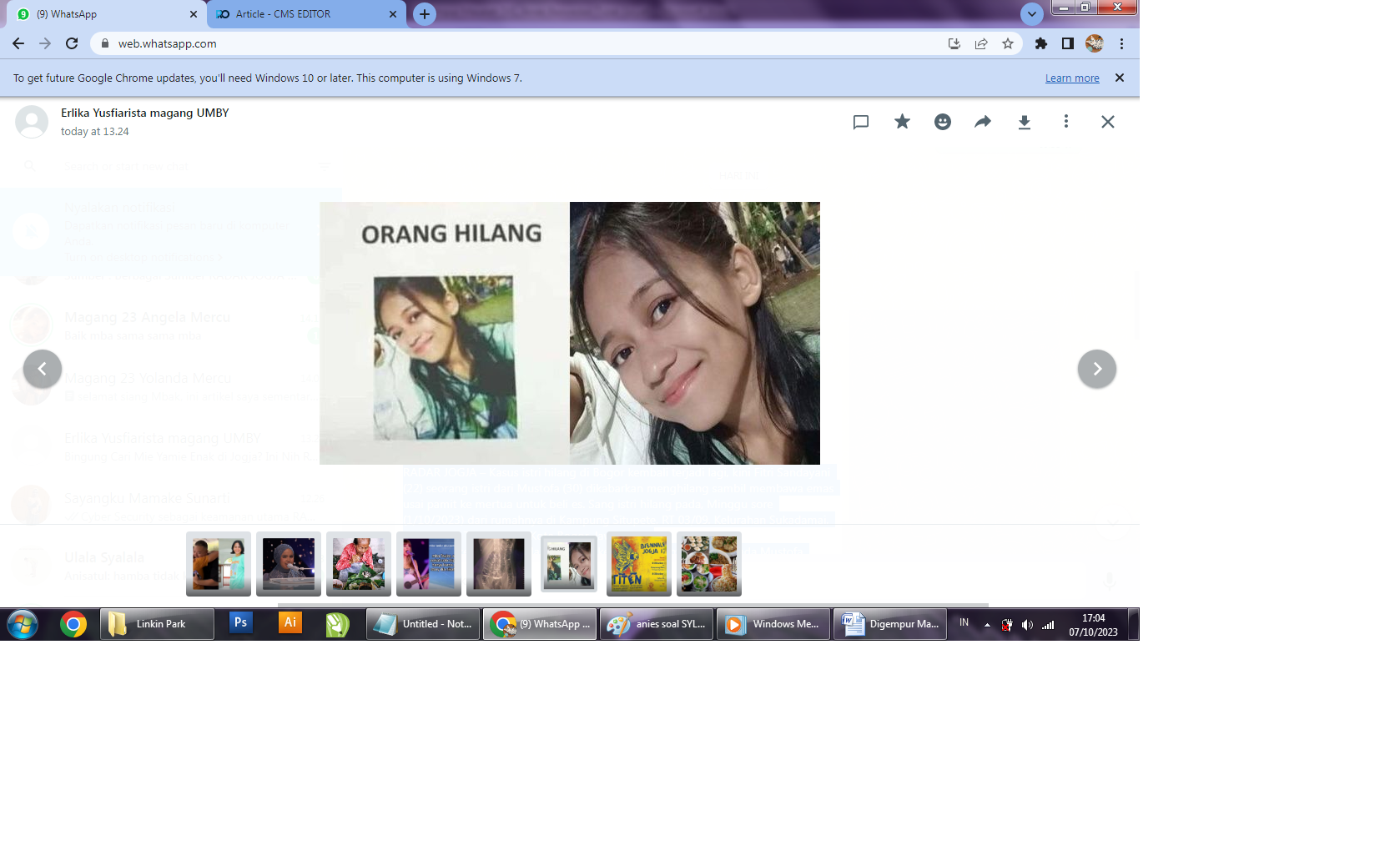Share this page from the address bar

(x=981, y=43)
